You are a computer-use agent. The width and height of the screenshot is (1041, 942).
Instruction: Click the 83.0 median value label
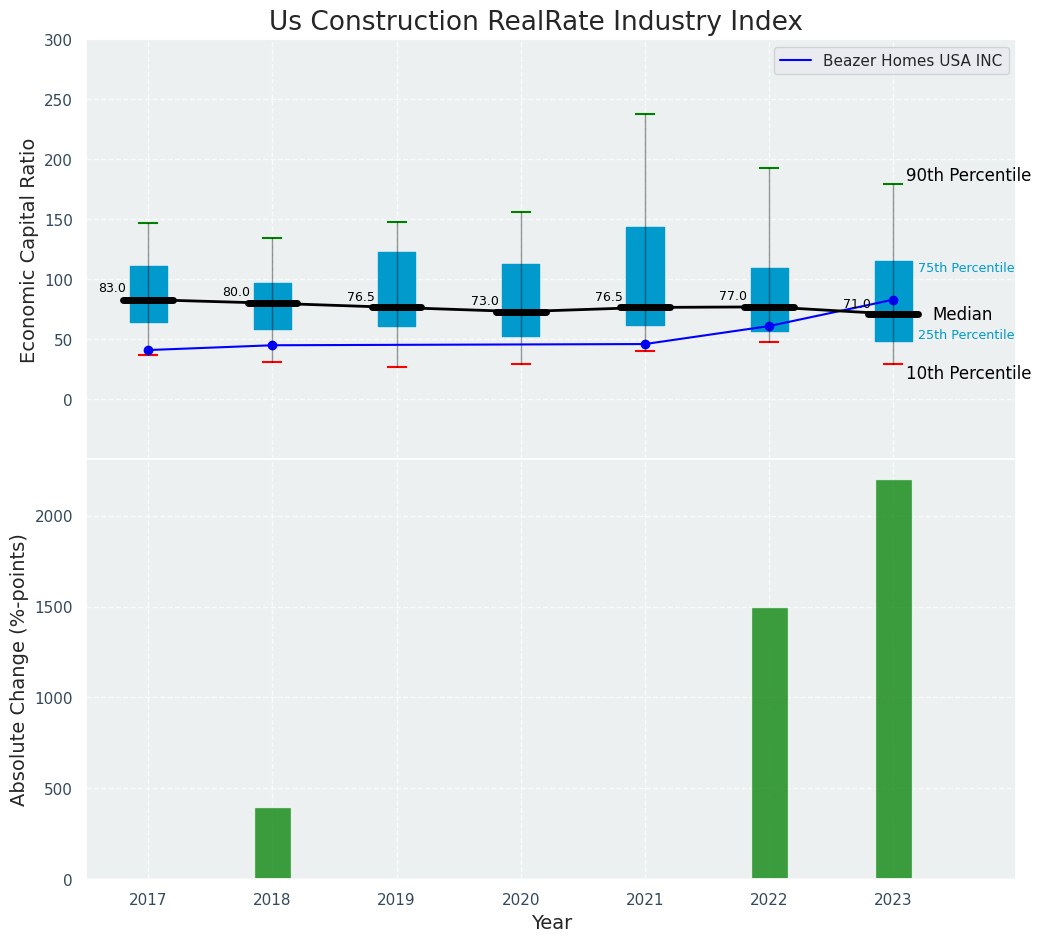[x=112, y=288]
